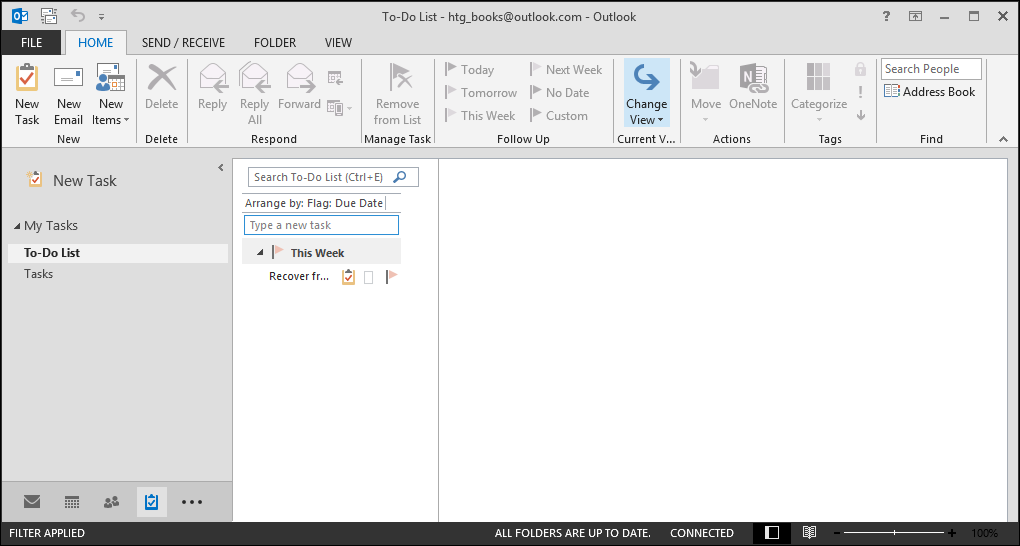The image size is (1020, 546).
Task: Select the 'Recover fr...' task
Action: coord(299,277)
